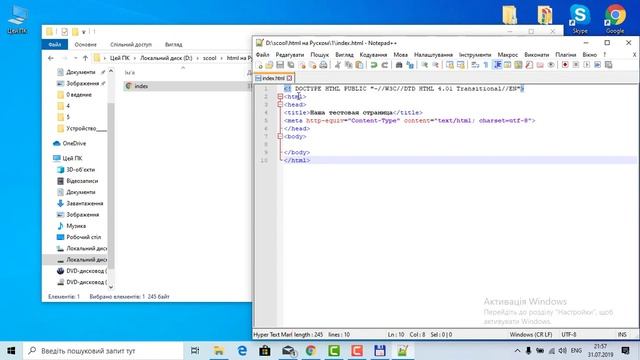640x360 pixels.
Task: Toggle file monitoring eye icon
Action: coord(551,65)
